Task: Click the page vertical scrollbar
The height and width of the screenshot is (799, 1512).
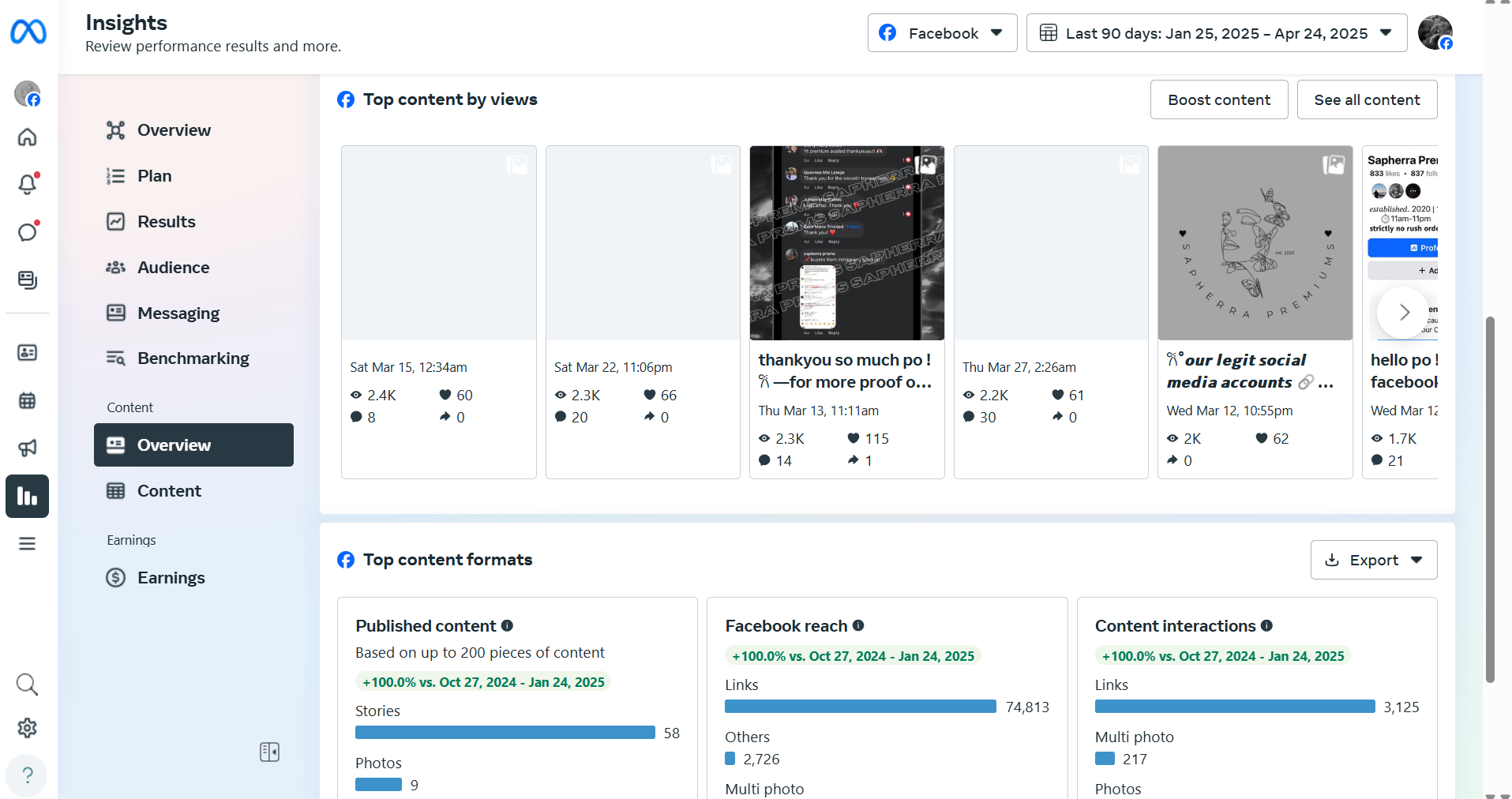Action: tap(1490, 499)
